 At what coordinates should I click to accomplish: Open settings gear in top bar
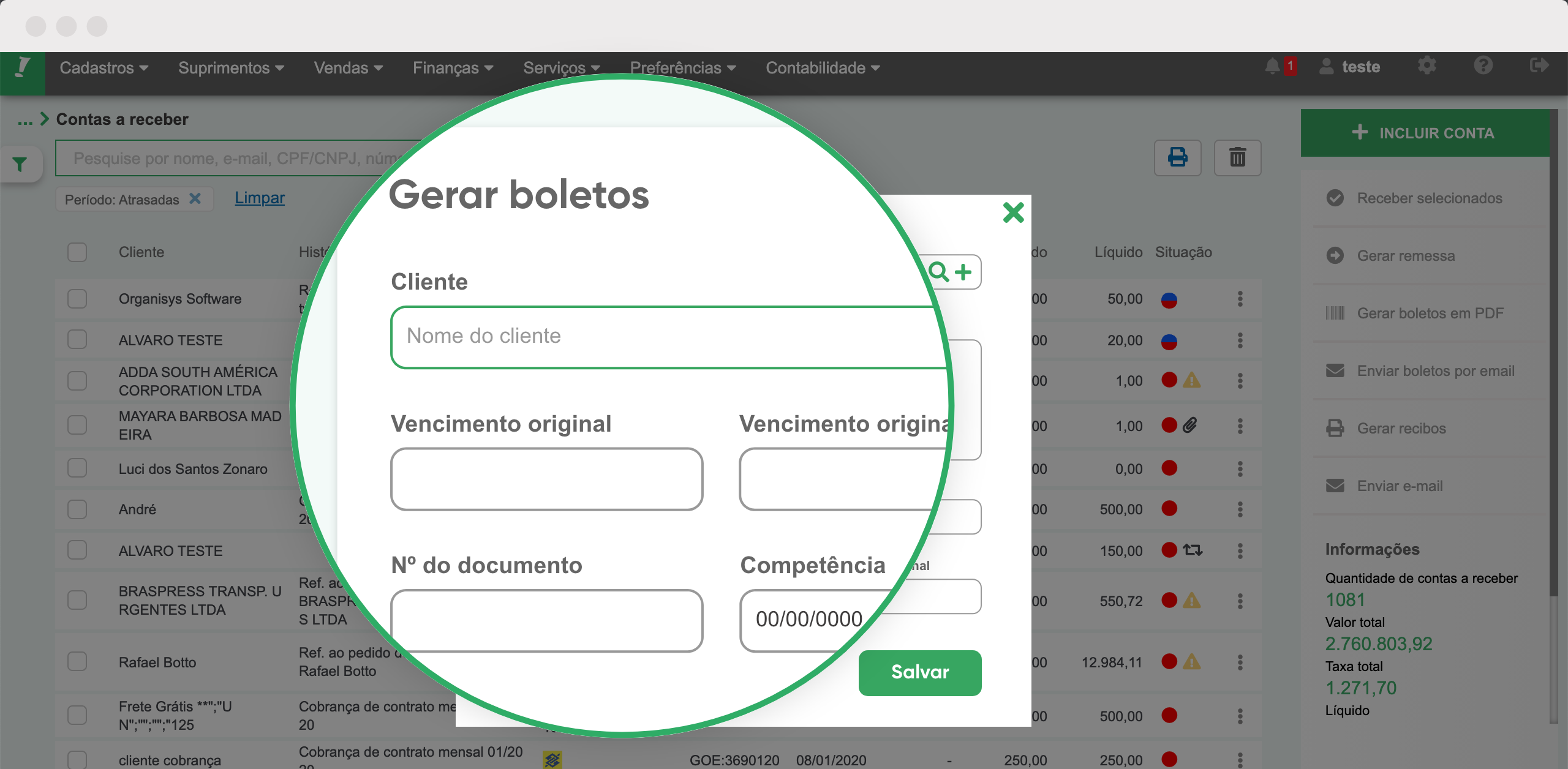(1427, 66)
